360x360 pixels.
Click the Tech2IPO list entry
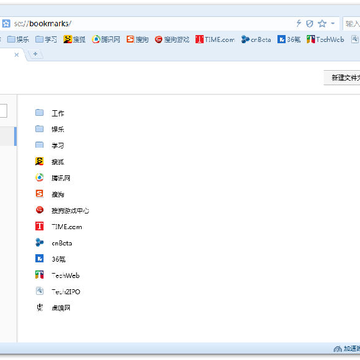pyautogui.click(x=58, y=291)
